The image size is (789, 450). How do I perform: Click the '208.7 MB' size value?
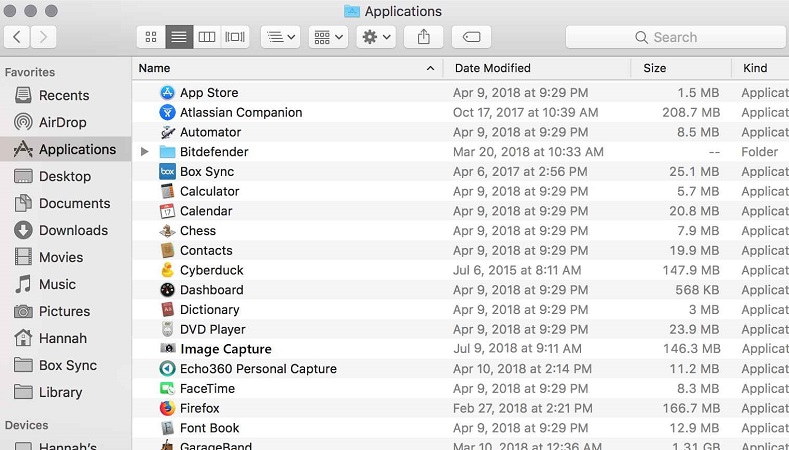coord(691,112)
